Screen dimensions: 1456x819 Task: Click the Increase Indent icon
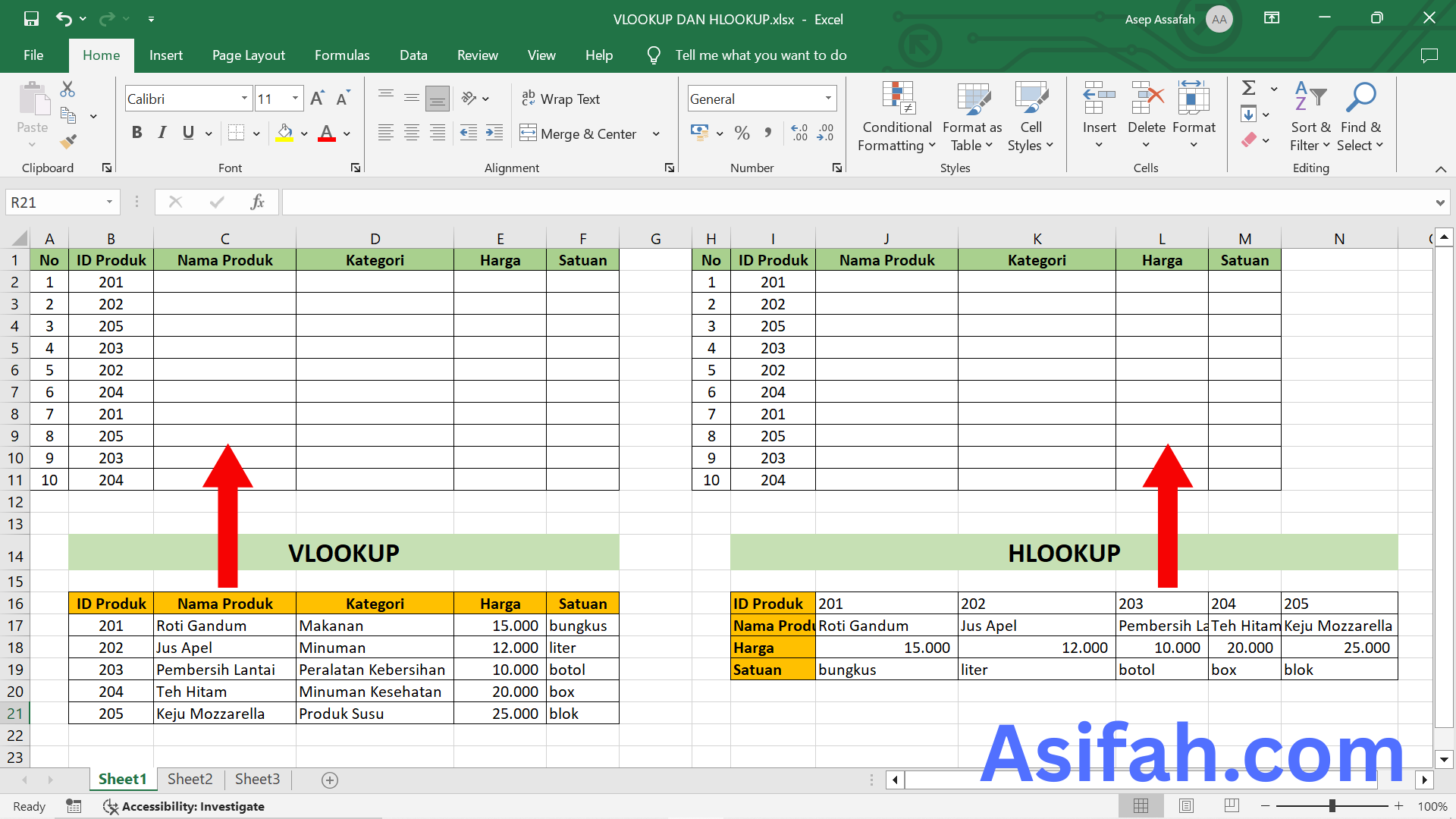pos(494,133)
